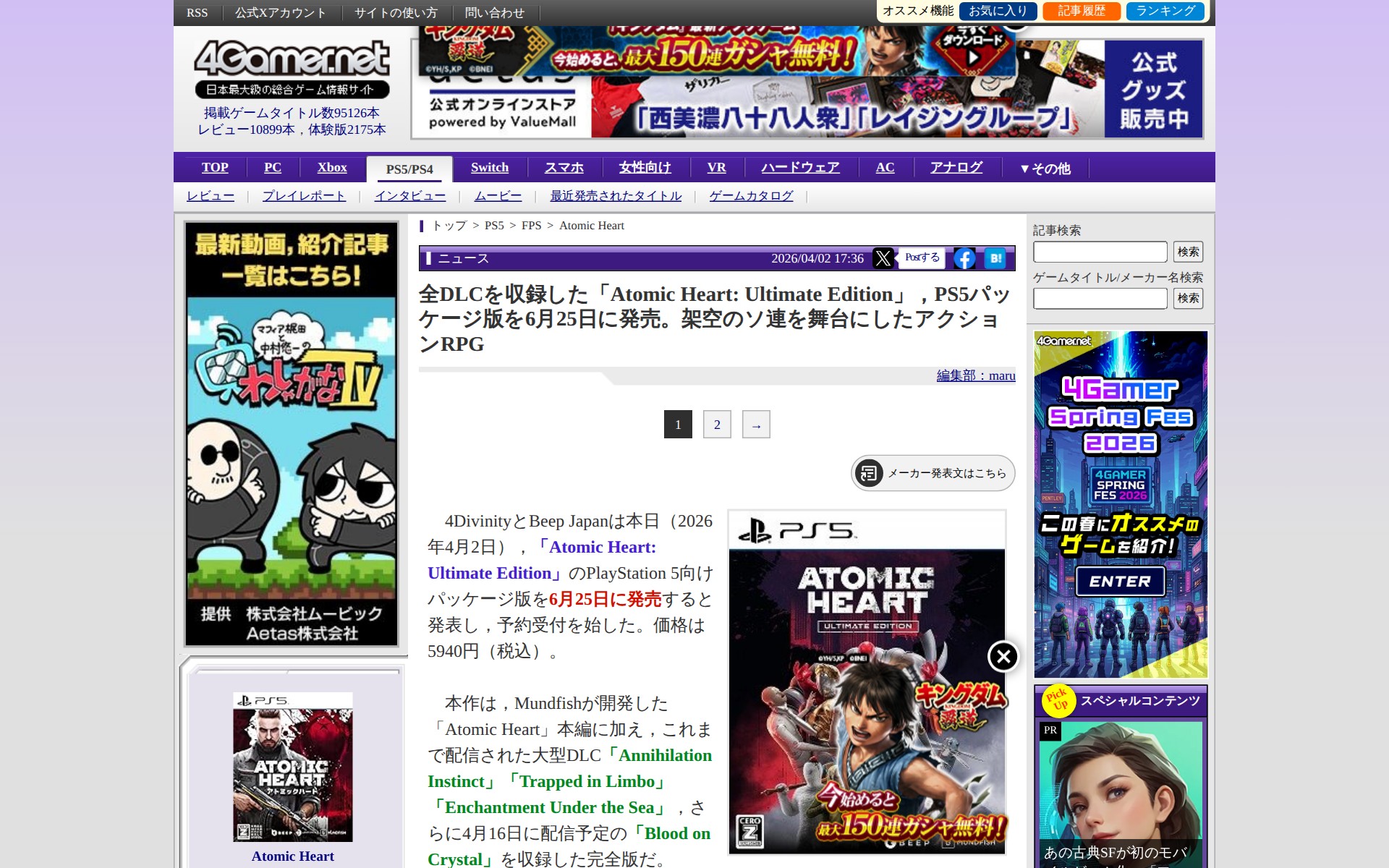Click breadcrumb FPS
Image resolution: width=1389 pixels, height=868 pixels.
tap(532, 226)
